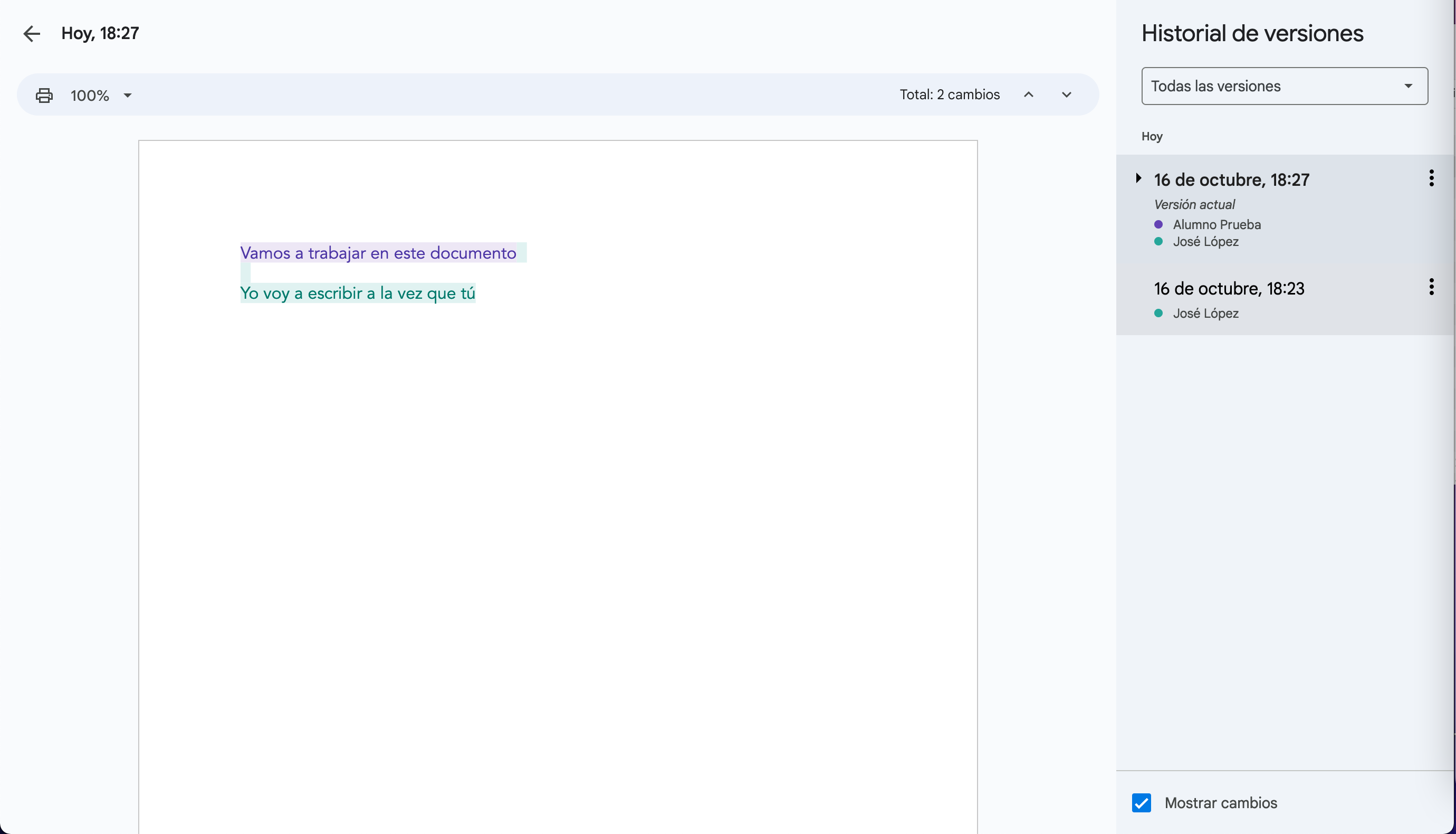
Task: Open more options for the 18:27 version
Action: pos(1431,178)
